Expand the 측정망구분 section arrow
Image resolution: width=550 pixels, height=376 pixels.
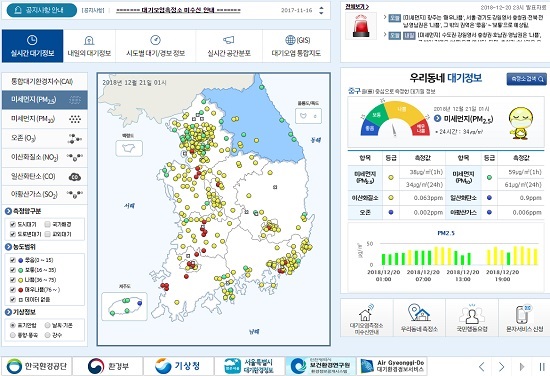[8, 211]
